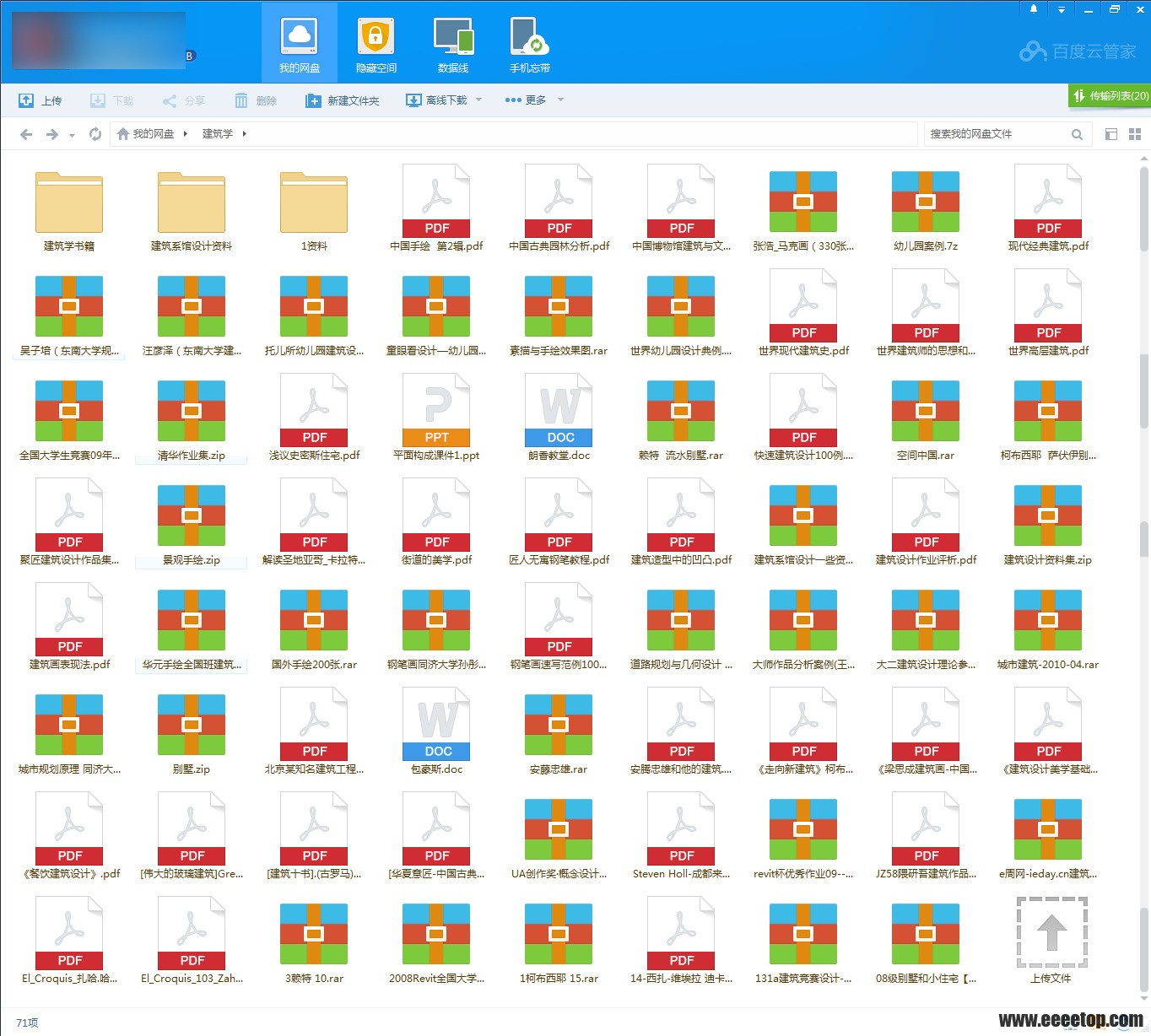Select 清华作业集.zip archive
This screenshot has width=1151, height=1036.
tap(192, 419)
